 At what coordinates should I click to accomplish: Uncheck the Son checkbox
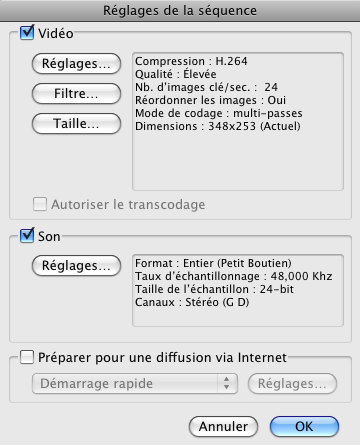pyautogui.click(x=27, y=236)
